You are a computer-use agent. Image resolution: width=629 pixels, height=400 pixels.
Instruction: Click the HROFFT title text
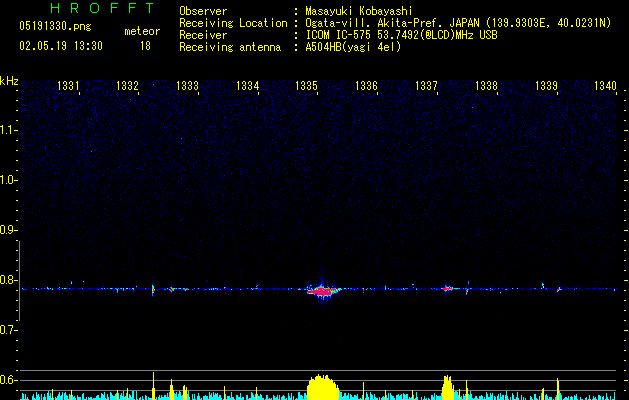[102, 8]
